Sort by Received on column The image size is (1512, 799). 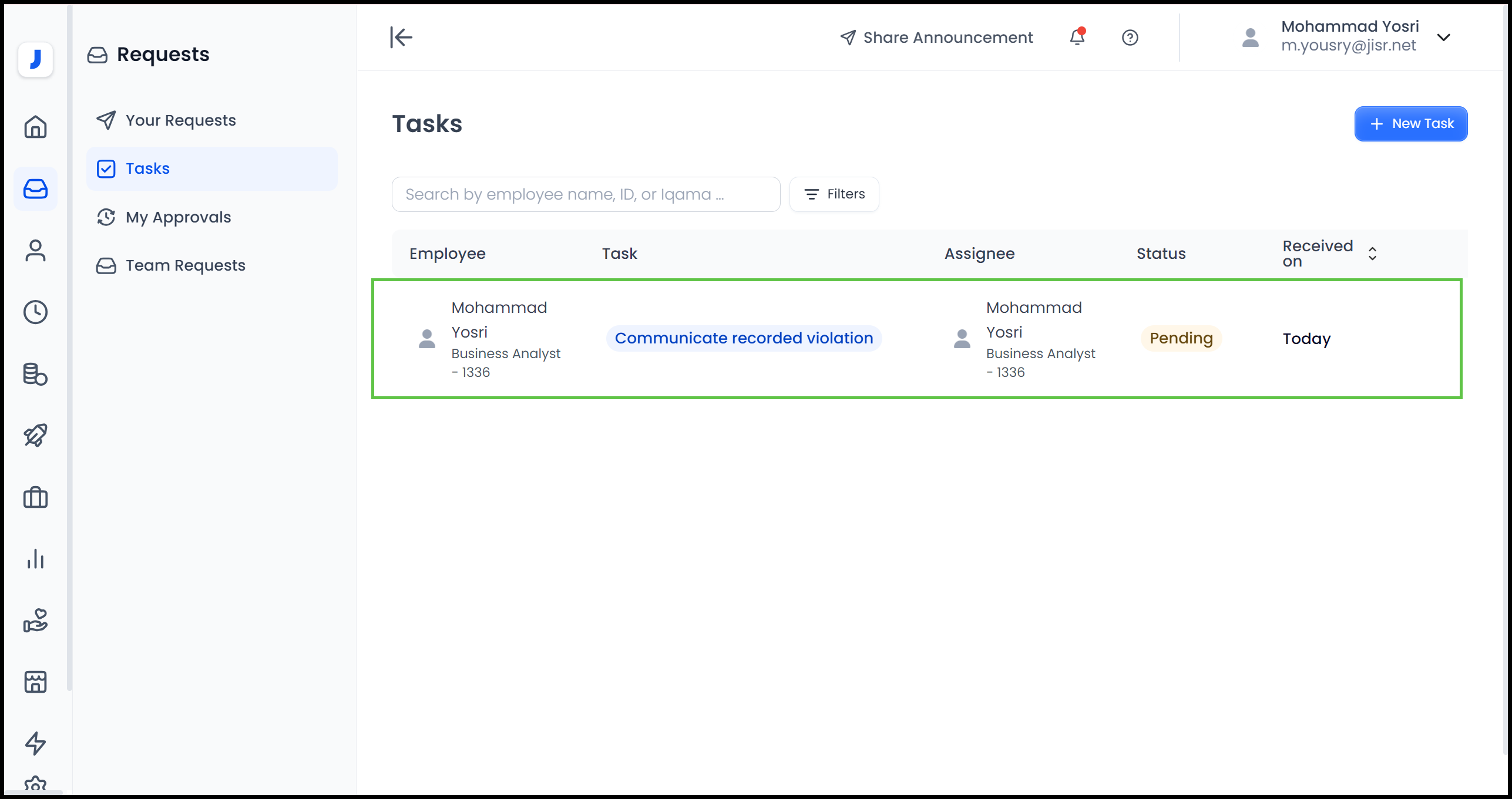1372,254
